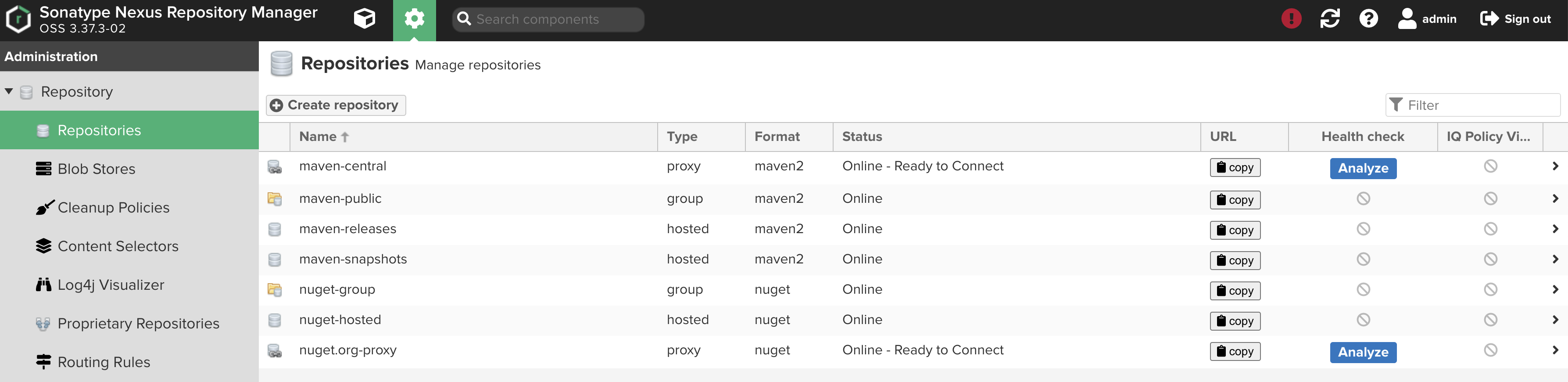Open the admin user account
The width and height of the screenshot is (1568, 382).
[x=1427, y=19]
